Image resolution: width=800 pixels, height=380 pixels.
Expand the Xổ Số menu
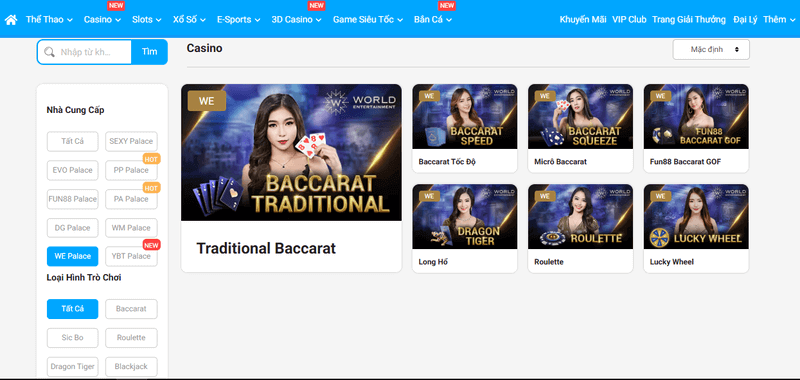coord(189,20)
